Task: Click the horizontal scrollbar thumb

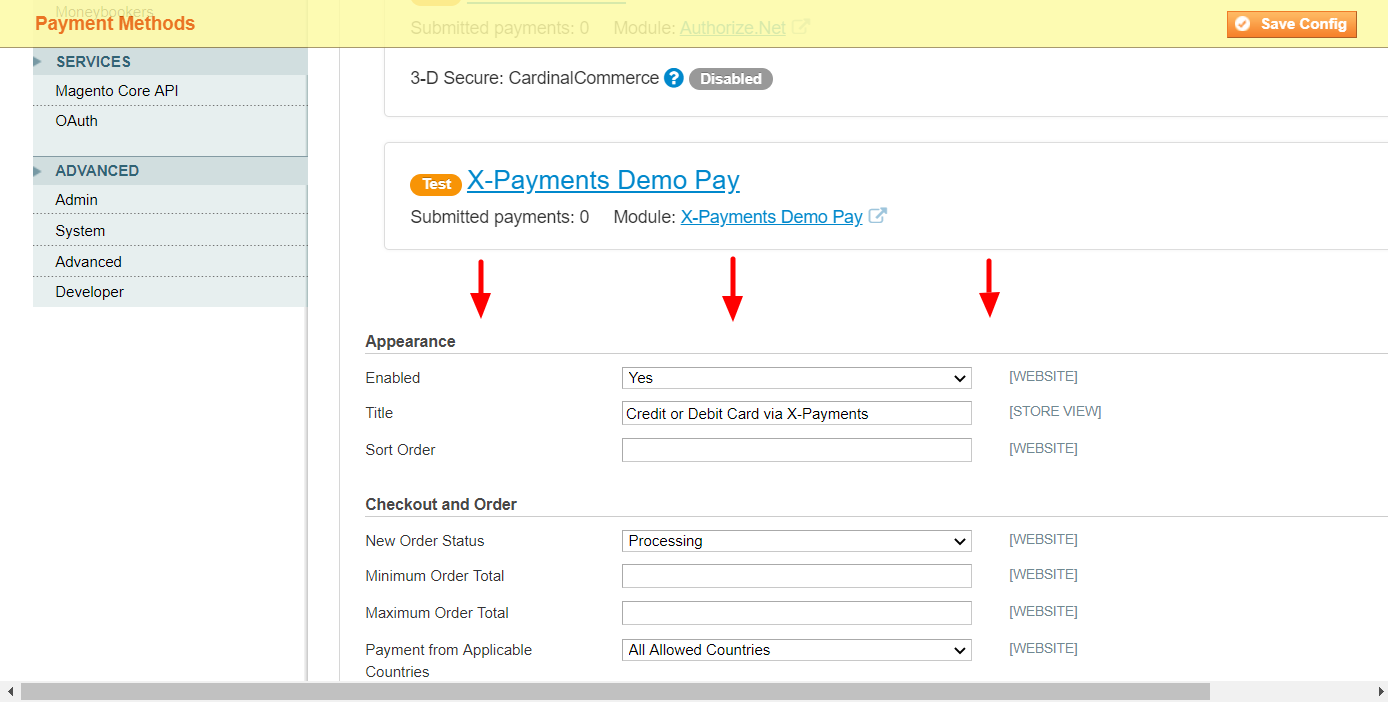Action: click(x=615, y=692)
